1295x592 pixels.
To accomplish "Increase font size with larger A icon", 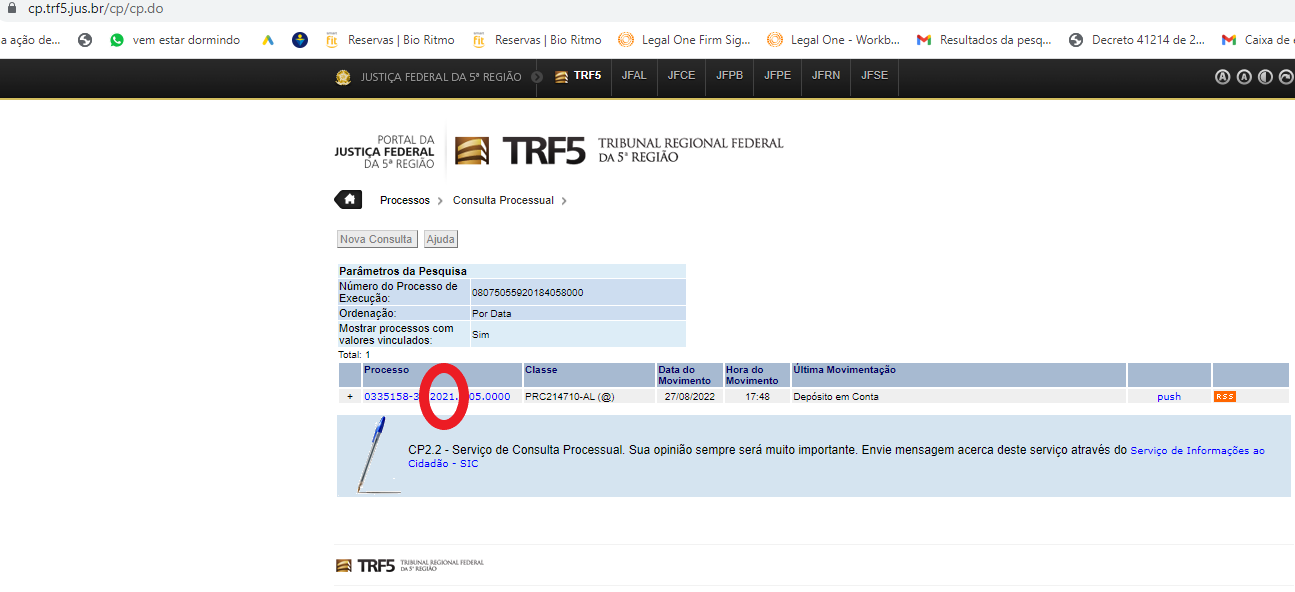I will (1222, 77).
